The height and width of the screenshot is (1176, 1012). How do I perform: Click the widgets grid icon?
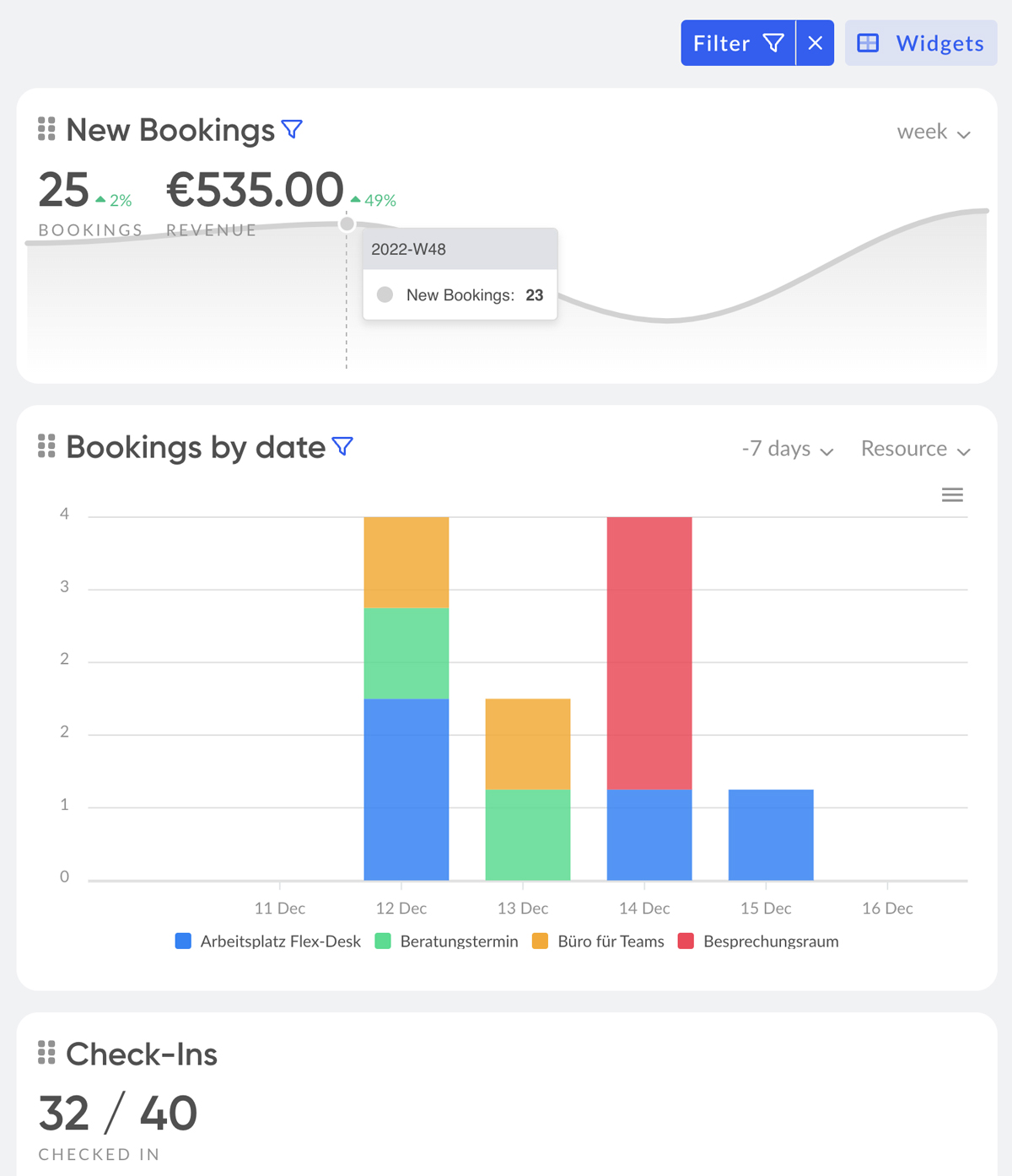868,43
